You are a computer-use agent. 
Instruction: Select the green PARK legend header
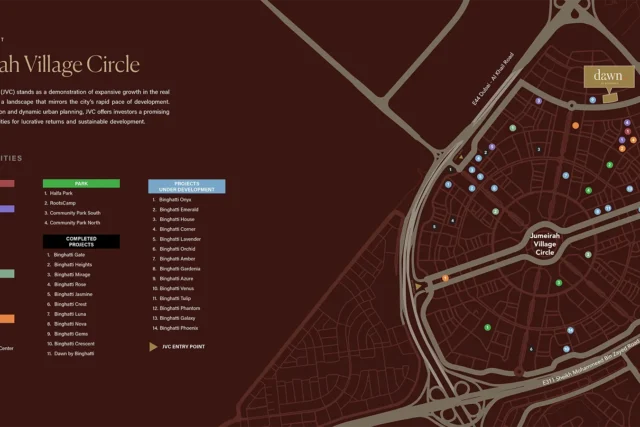point(81,184)
